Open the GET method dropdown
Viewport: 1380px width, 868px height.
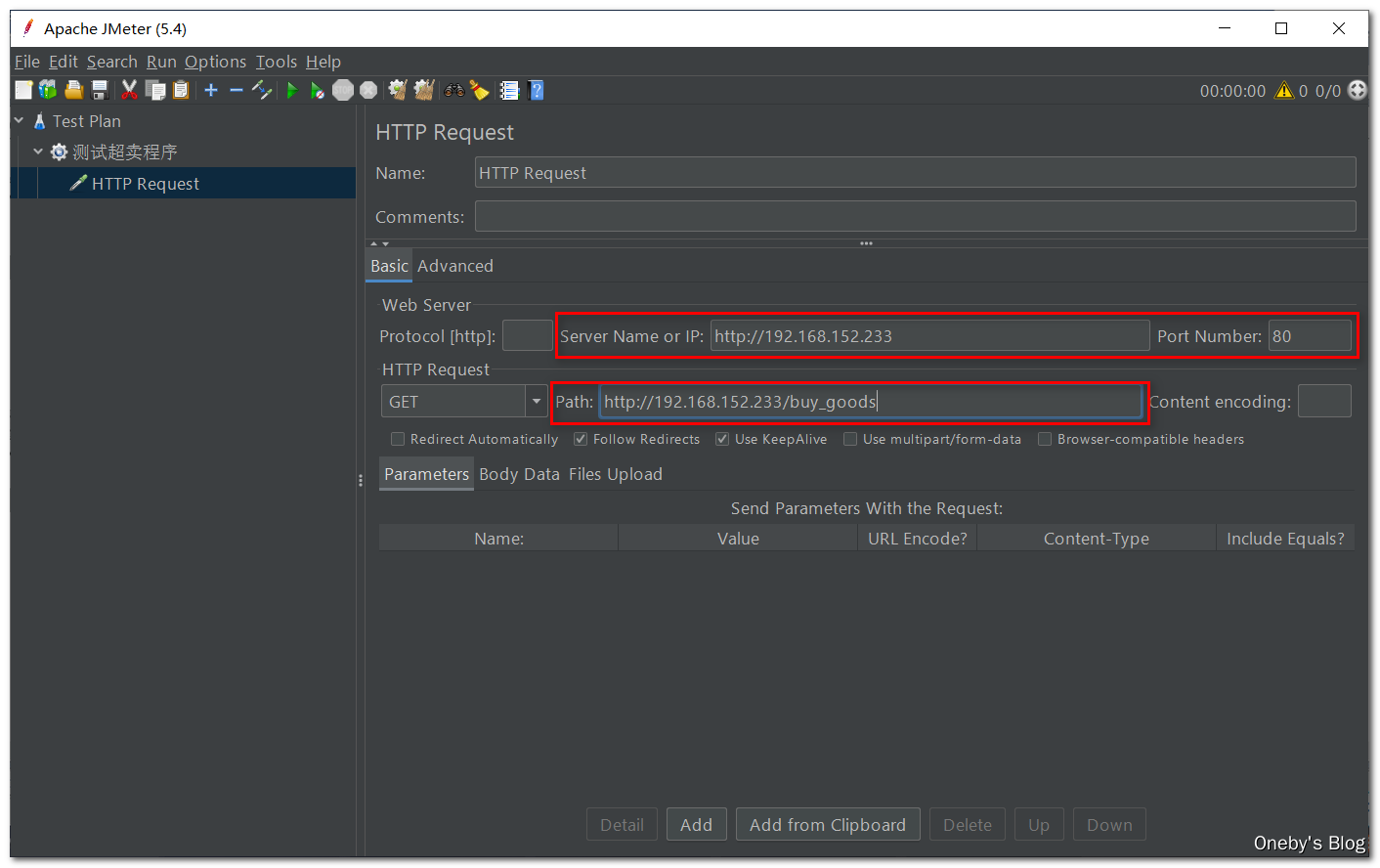537,402
